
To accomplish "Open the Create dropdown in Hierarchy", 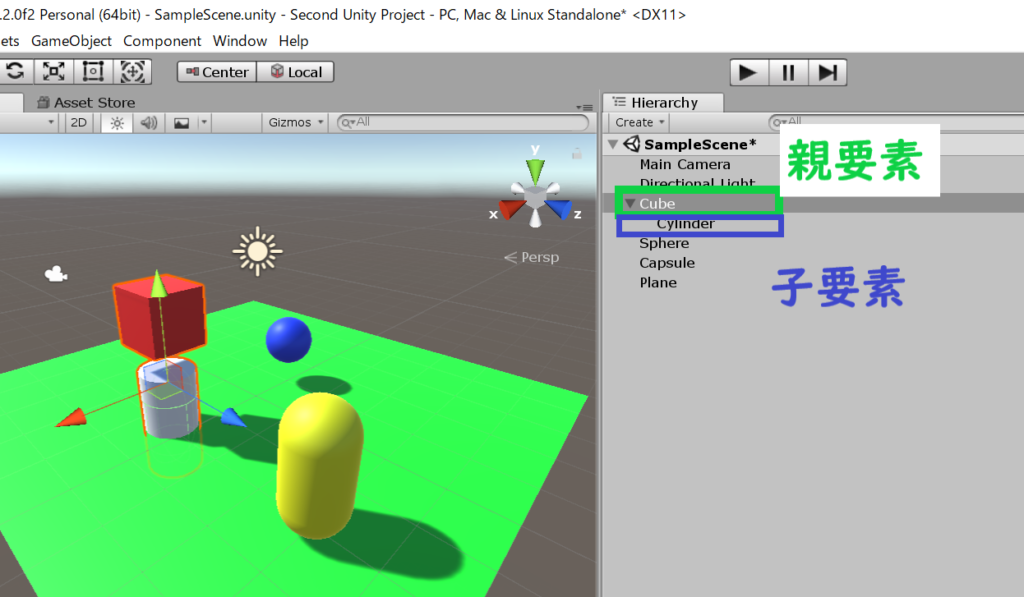I will click(640, 123).
